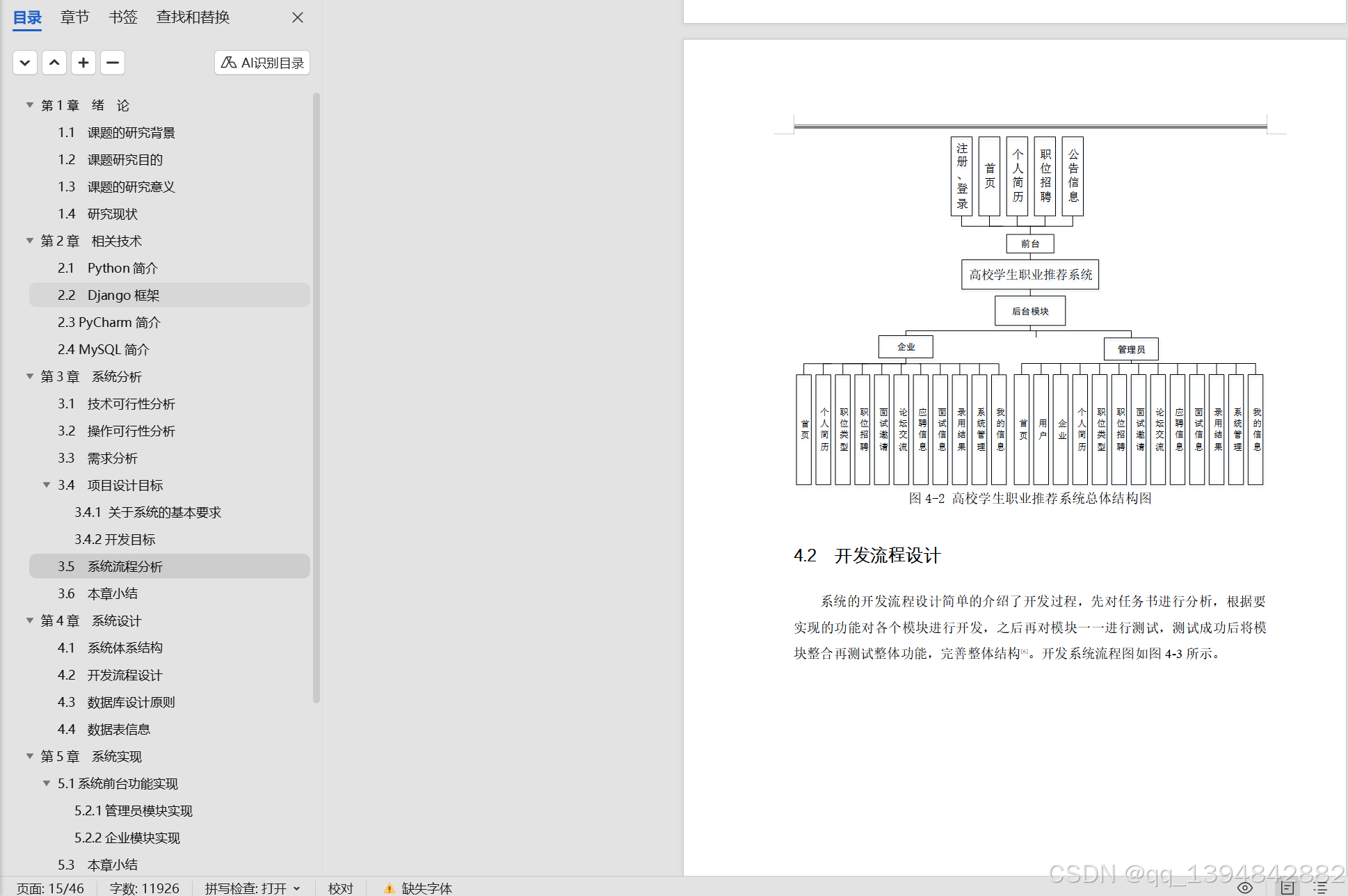
Task: Collapse the 3.4 项目设计目标 node
Action: (47, 485)
